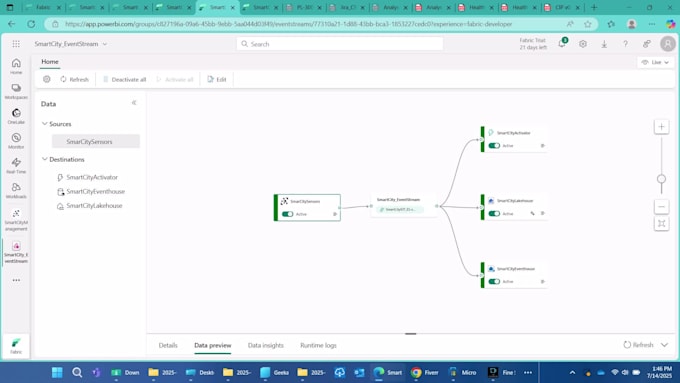Screen dimensions: 680x383
Task: Add this page to browser favorites
Action: pos(588,24)
